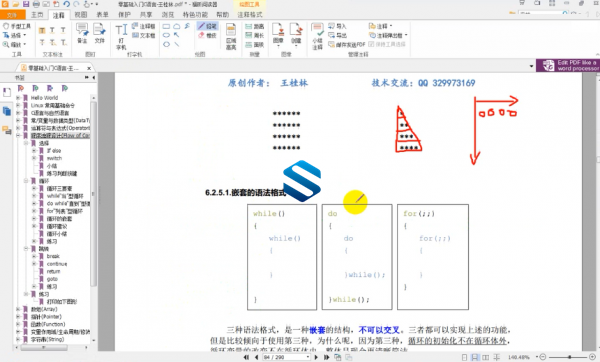Open the Pages panel in left sidebar
Image resolution: width=600 pixels, height=362 pixels.
pyautogui.click(x=7, y=111)
